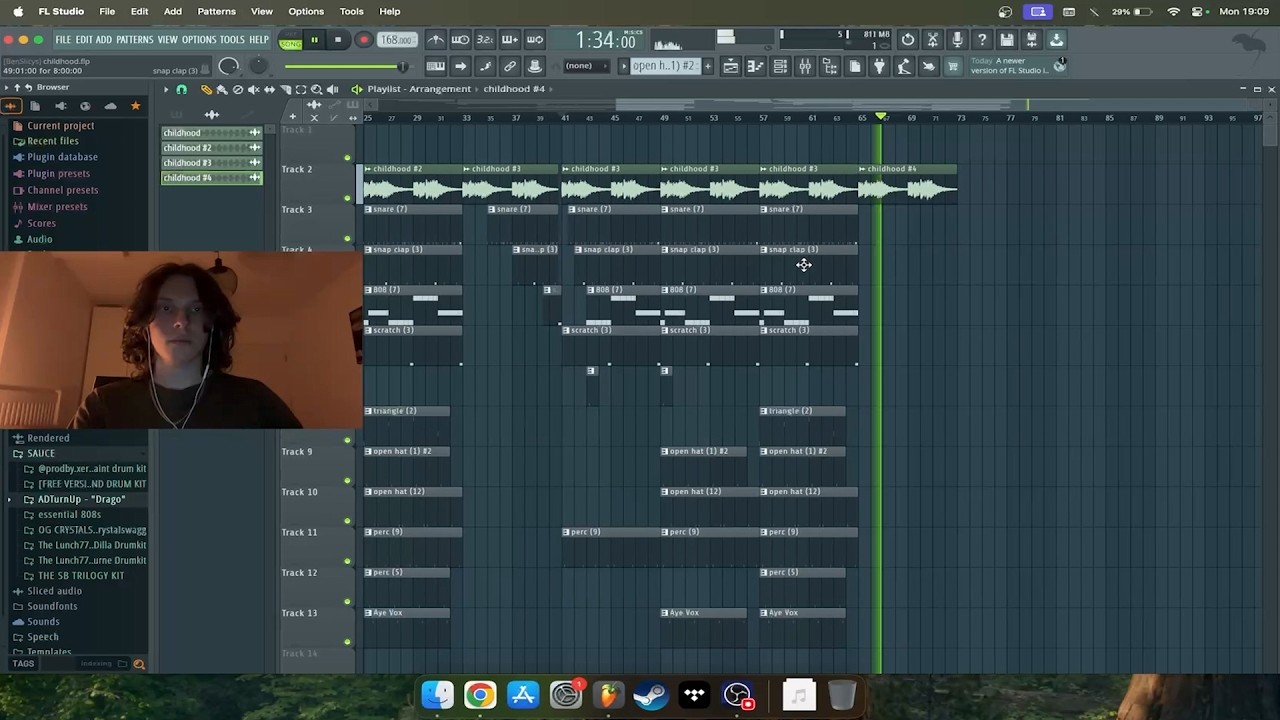Open undo history icon
1280x720 pixels.
click(x=907, y=40)
